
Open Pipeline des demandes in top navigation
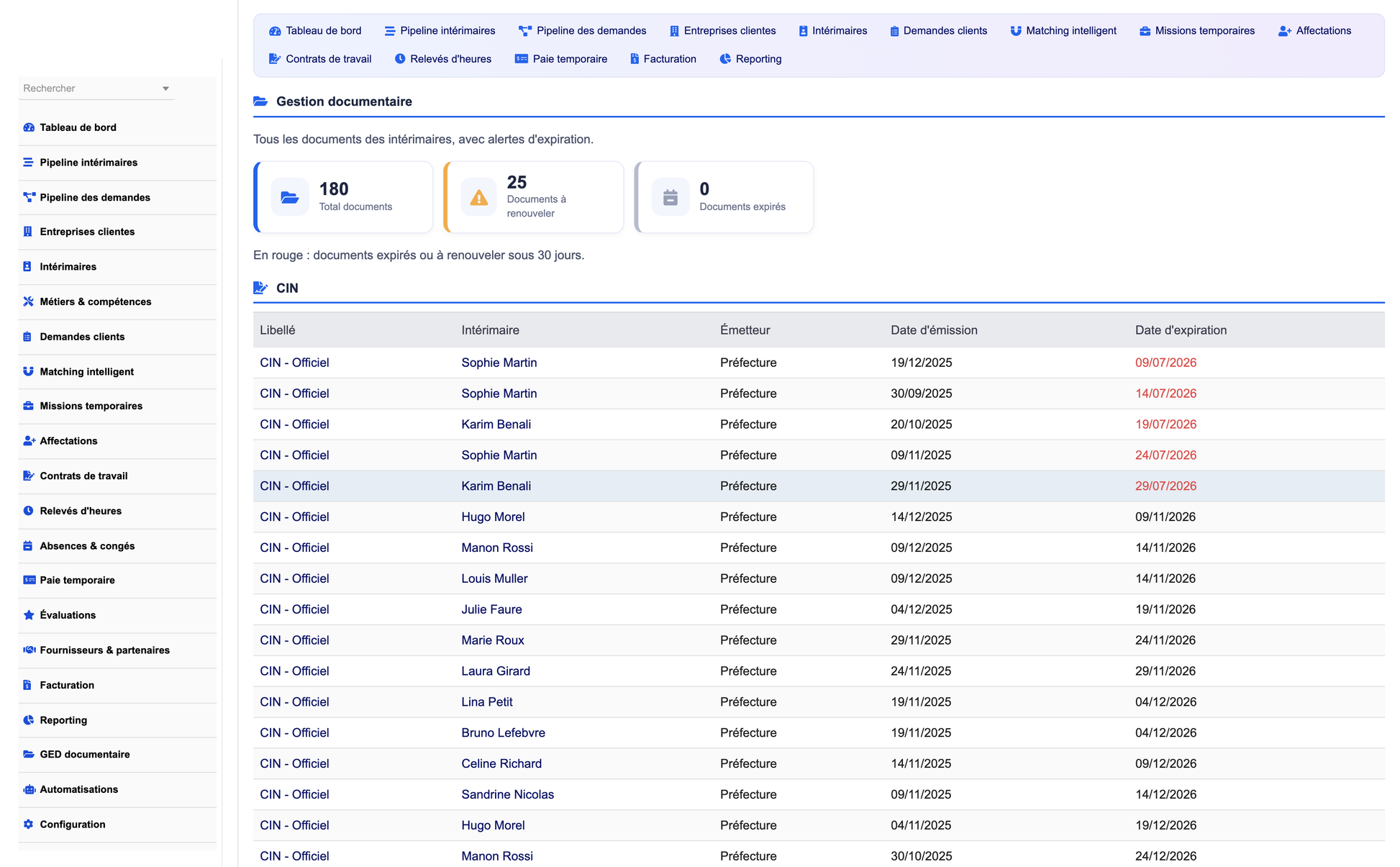pyautogui.click(x=582, y=31)
